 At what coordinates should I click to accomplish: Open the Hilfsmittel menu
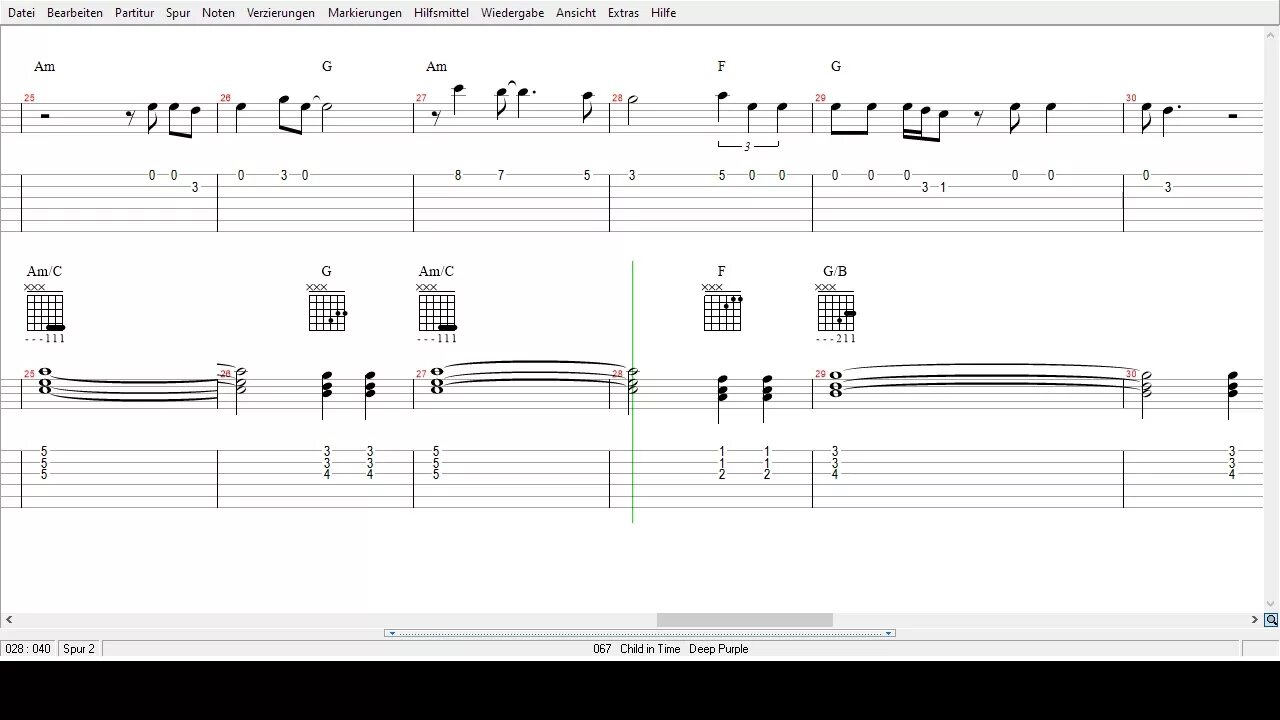pyautogui.click(x=441, y=13)
